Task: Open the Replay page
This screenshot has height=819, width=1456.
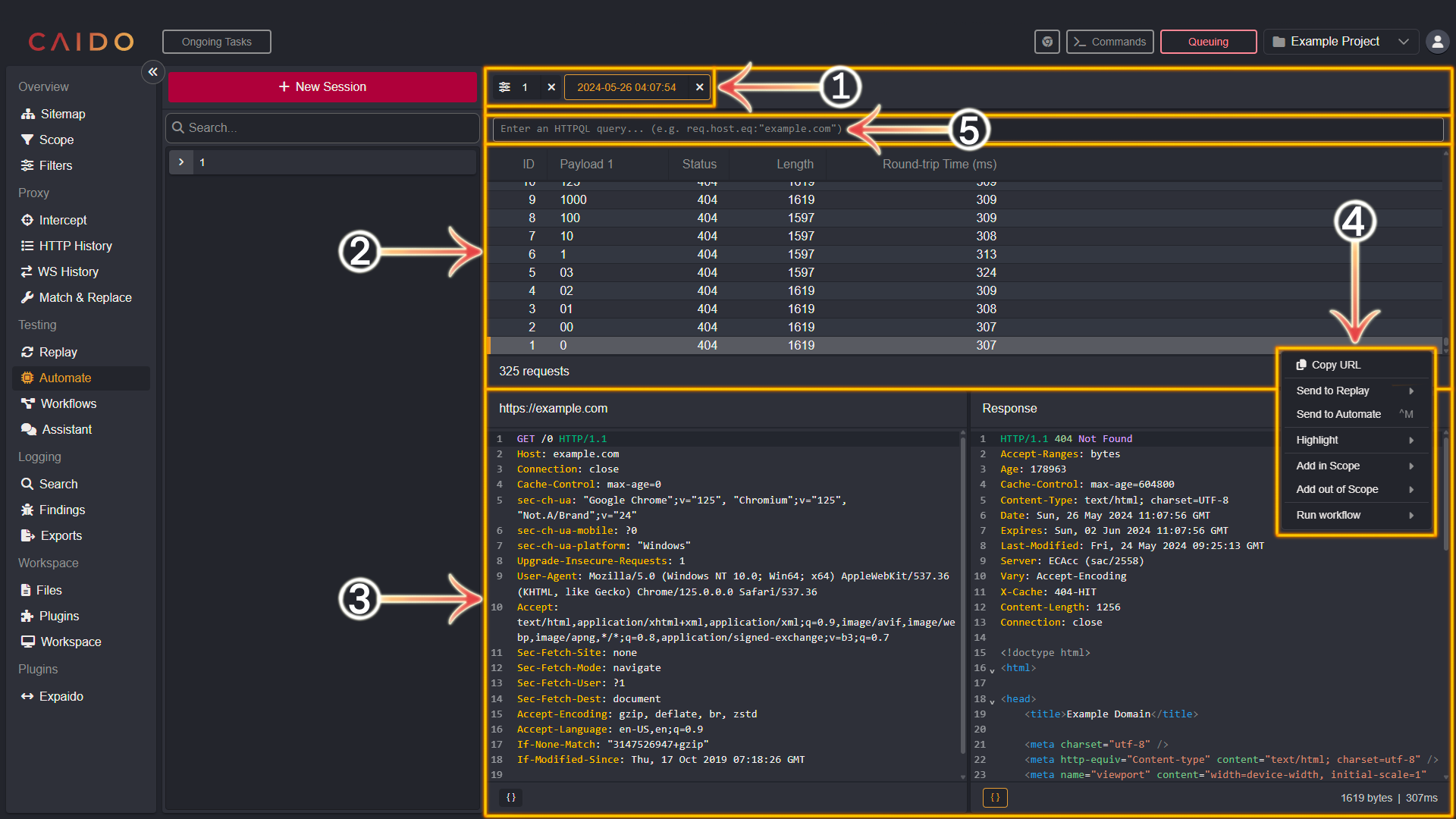Action: tap(49, 352)
